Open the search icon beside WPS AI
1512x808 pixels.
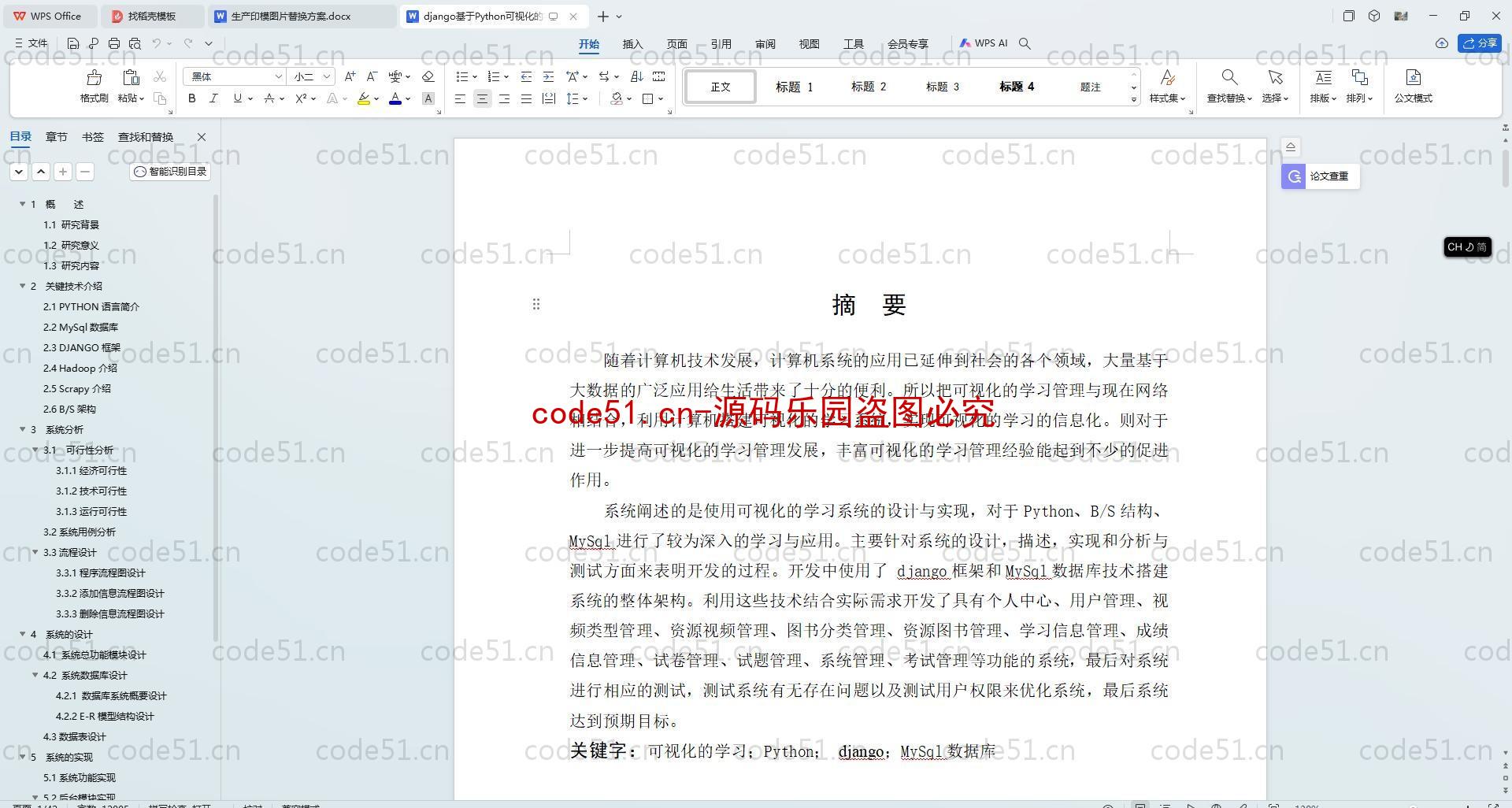(1025, 43)
